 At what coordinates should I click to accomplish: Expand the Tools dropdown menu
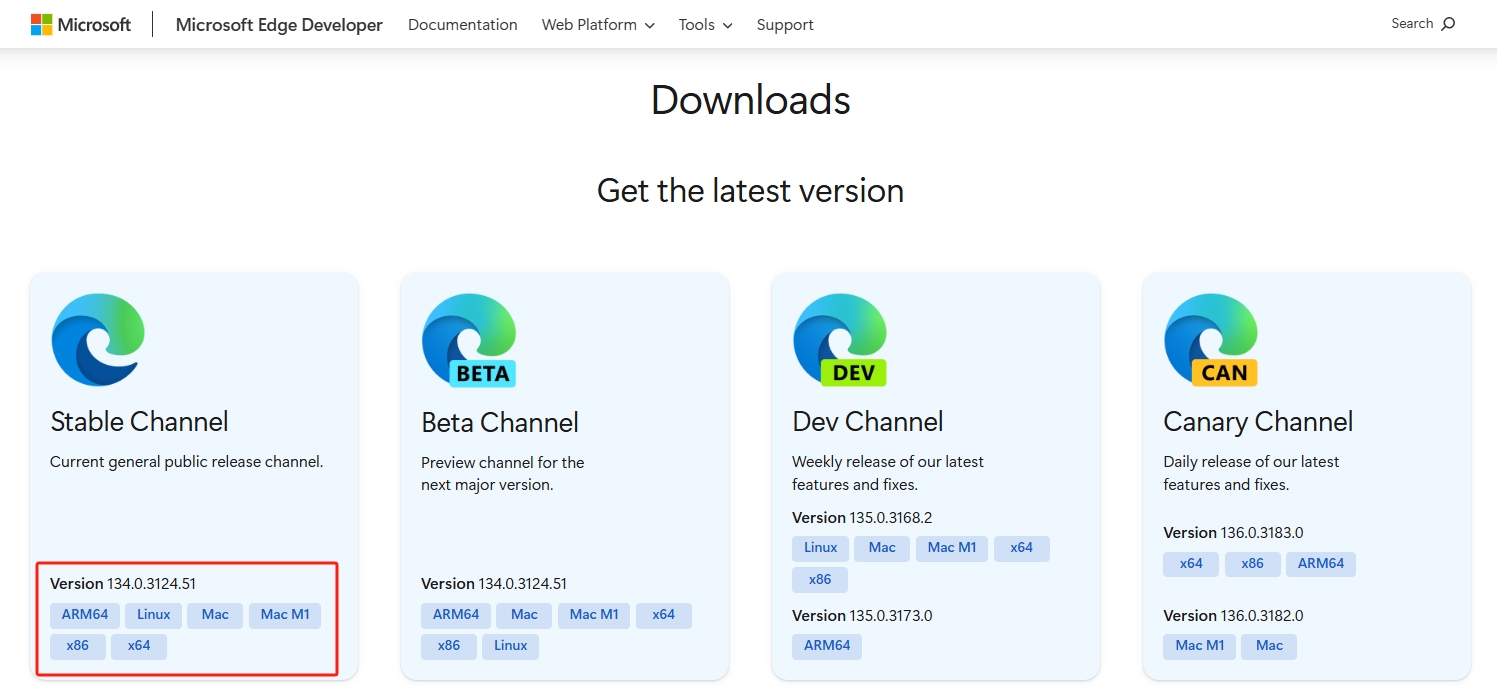[x=705, y=24]
